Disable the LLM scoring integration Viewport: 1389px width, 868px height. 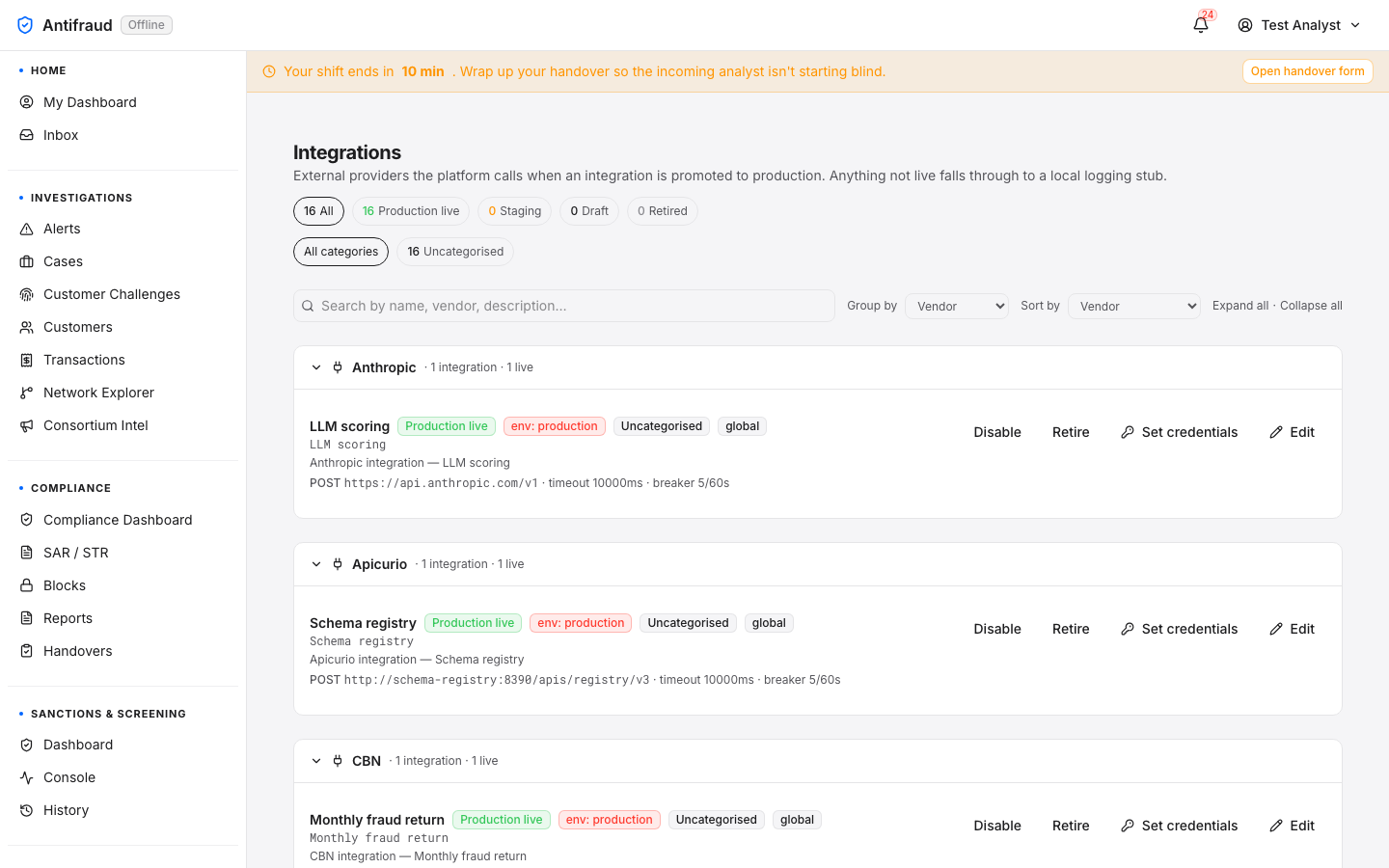[997, 432]
